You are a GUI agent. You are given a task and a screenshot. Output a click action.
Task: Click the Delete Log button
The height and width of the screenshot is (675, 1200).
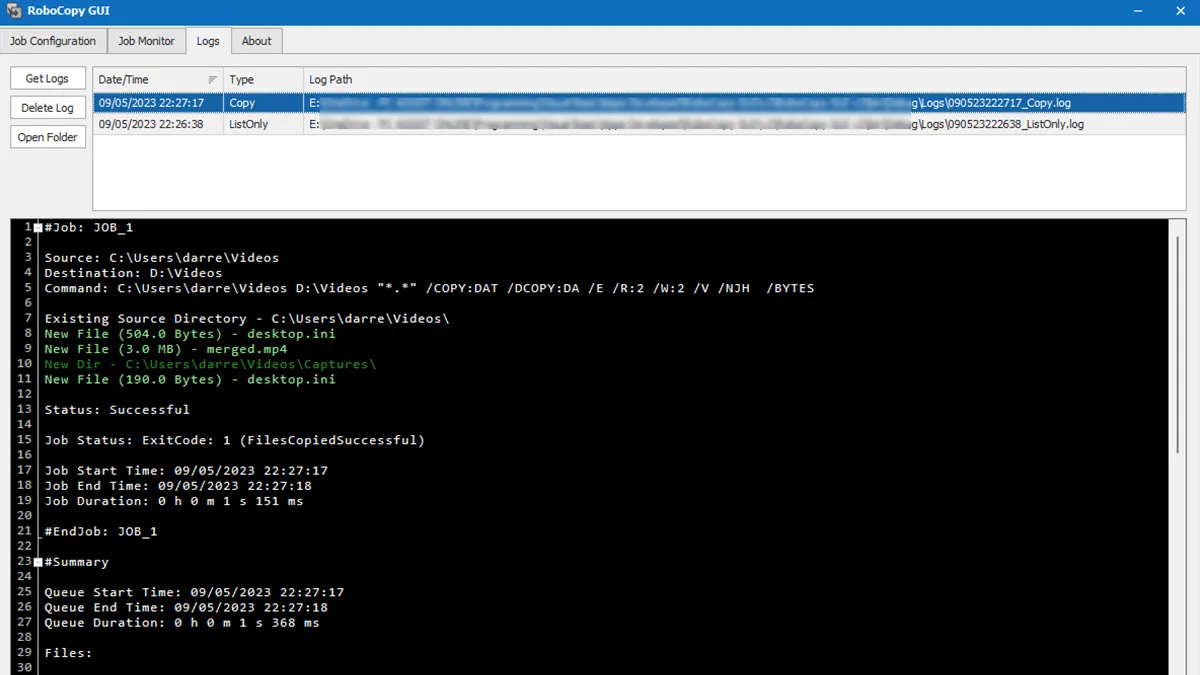click(48, 108)
